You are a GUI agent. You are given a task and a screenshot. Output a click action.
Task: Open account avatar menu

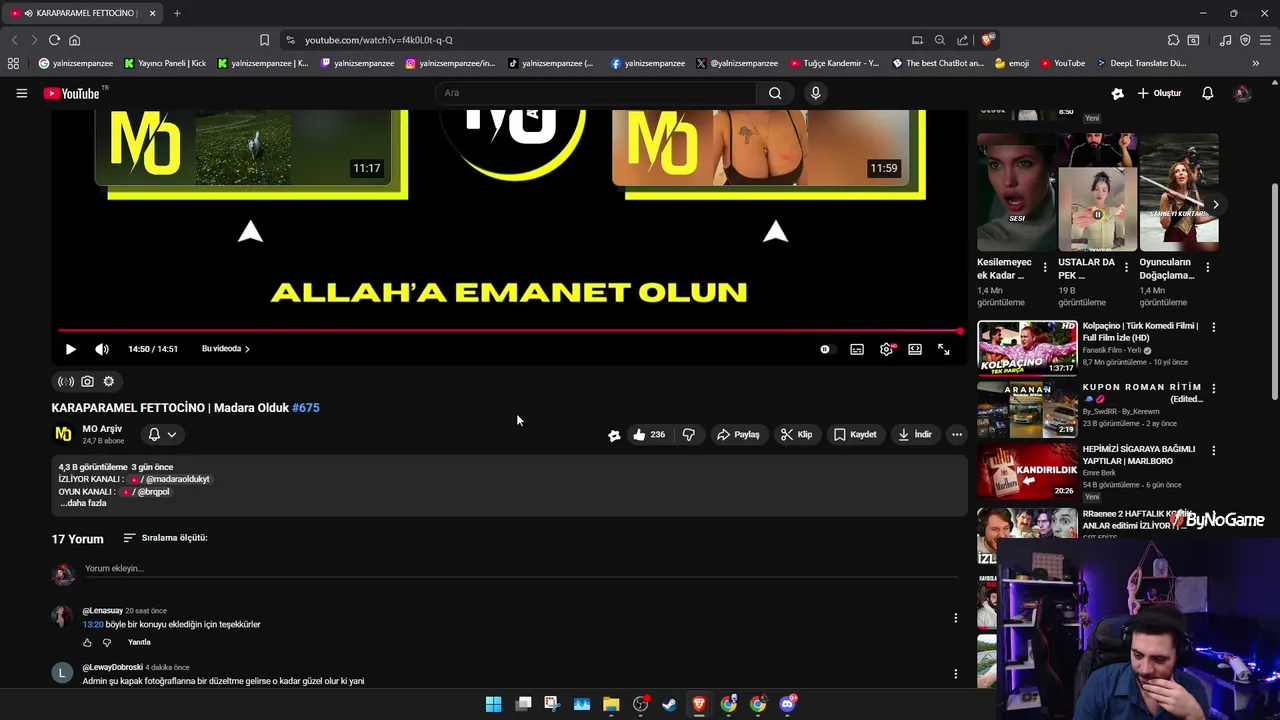point(1243,93)
